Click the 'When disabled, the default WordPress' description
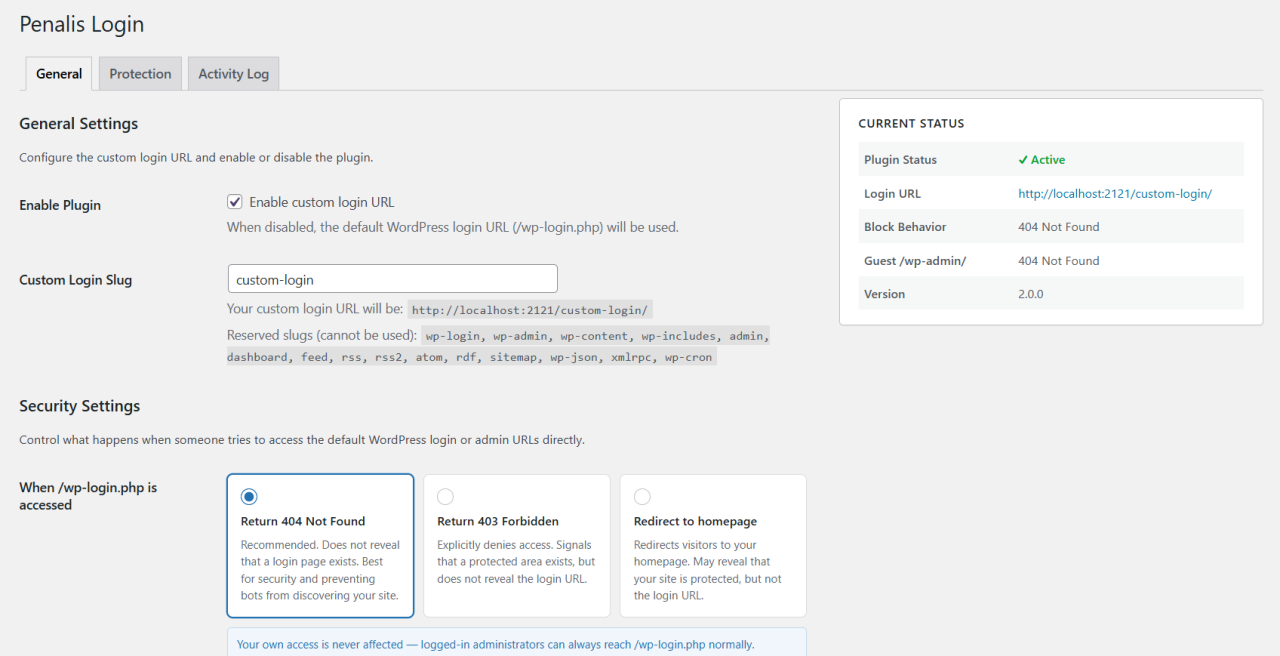The image size is (1280, 656). tap(453, 227)
